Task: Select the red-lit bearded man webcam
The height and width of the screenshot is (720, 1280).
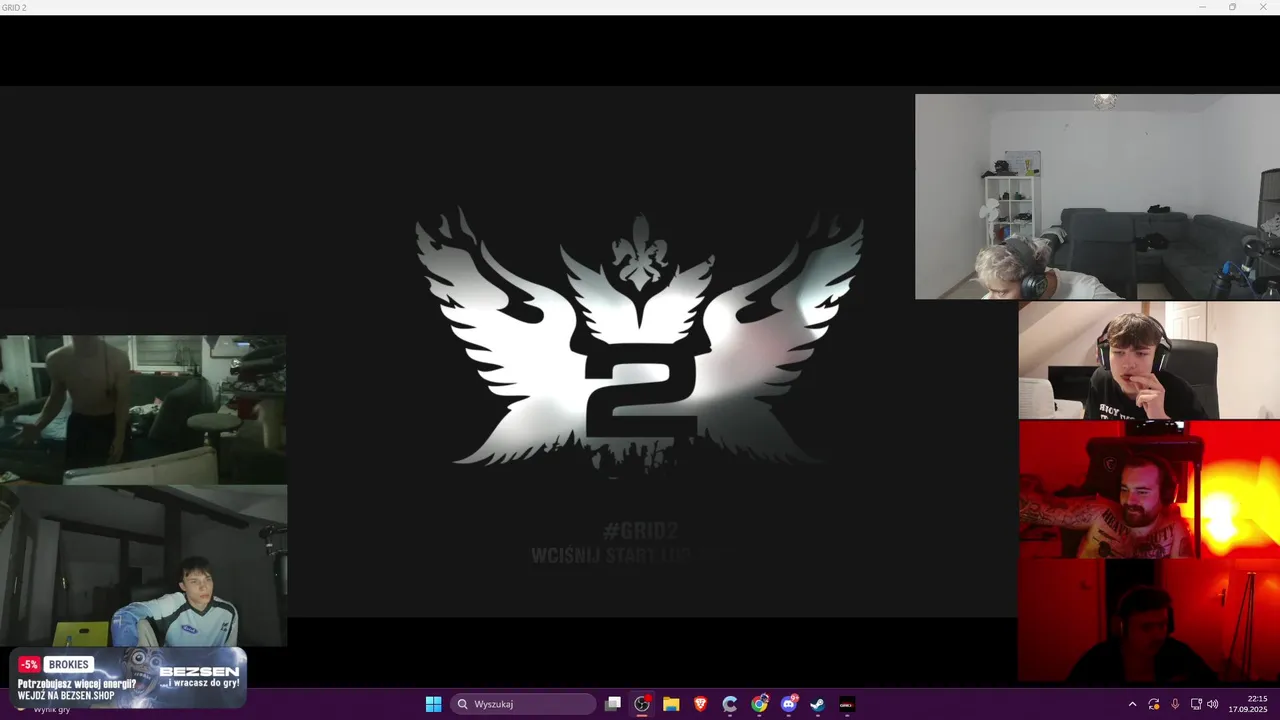Action: pyautogui.click(x=1149, y=489)
